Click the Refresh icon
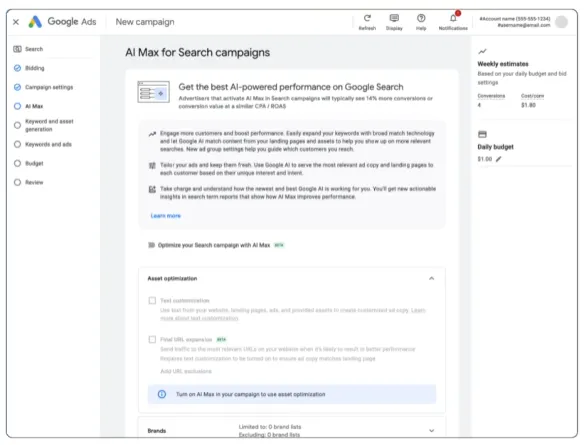The width and height of the screenshot is (585, 445). tap(367, 18)
